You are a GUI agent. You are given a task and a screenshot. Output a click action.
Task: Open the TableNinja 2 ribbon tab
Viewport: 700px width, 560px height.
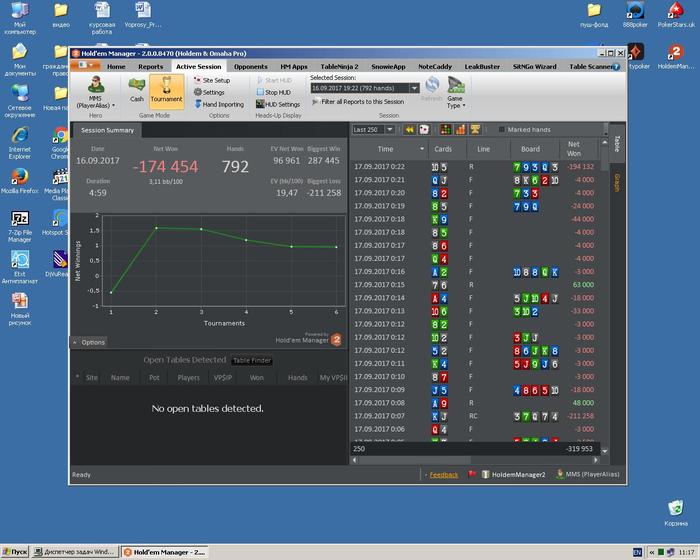tap(339, 67)
